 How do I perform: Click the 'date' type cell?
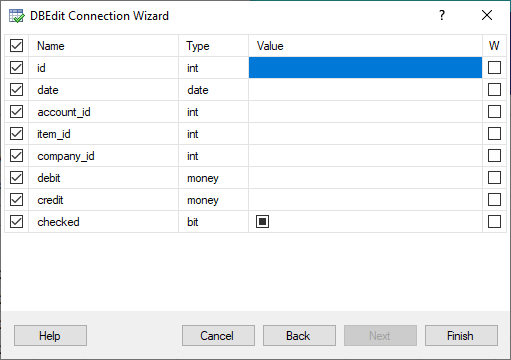point(214,90)
